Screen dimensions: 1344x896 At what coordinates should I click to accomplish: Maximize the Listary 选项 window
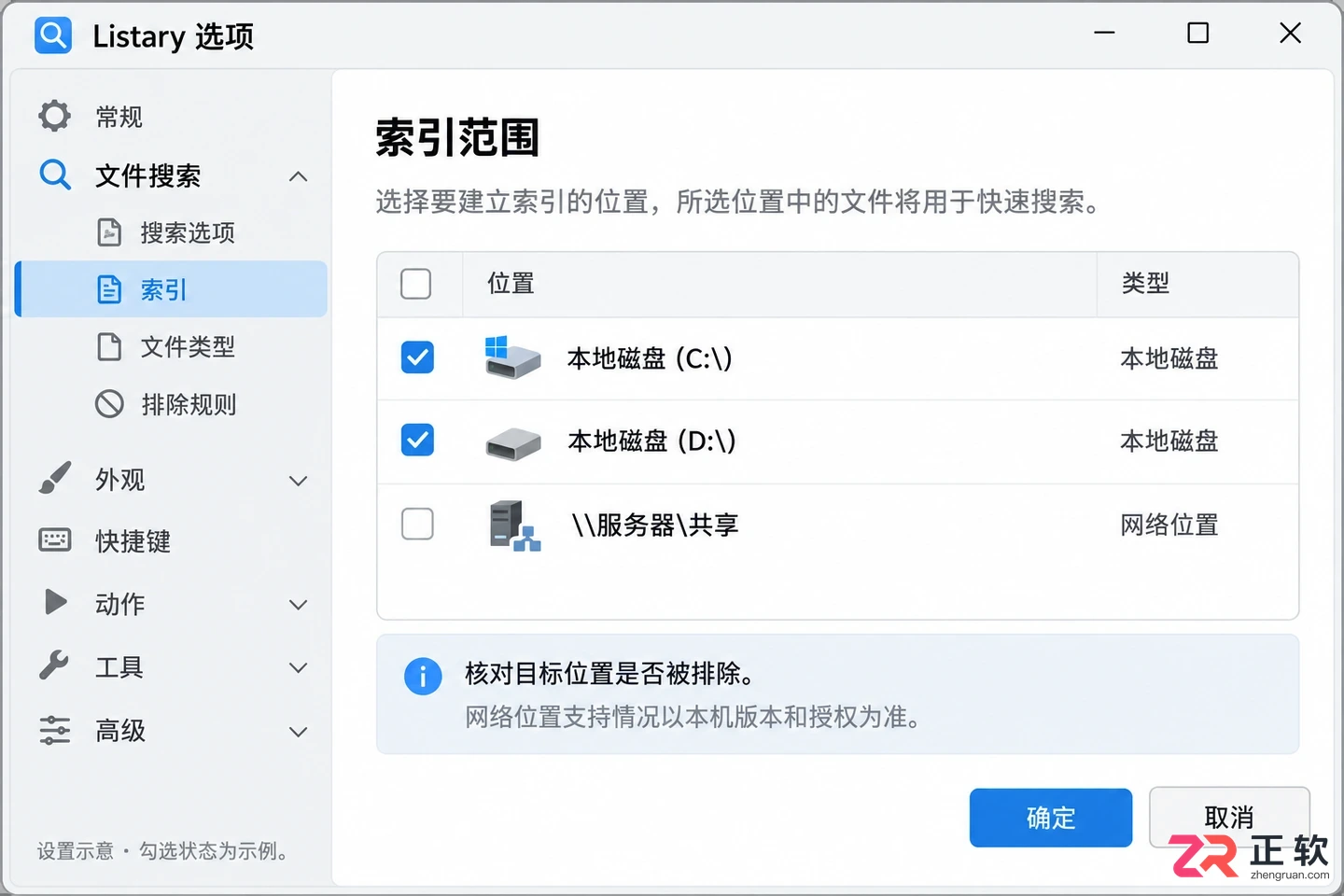tap(1197, 34)
